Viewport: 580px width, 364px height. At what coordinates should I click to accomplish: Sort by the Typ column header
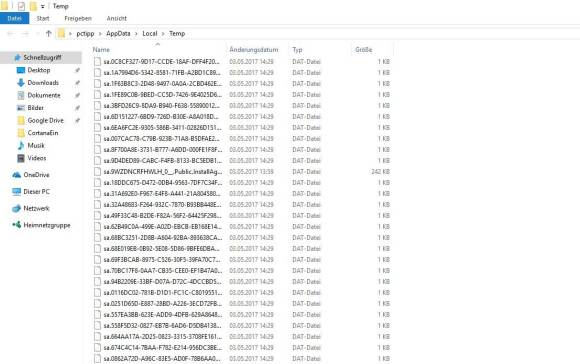click(x=297, y=50)
